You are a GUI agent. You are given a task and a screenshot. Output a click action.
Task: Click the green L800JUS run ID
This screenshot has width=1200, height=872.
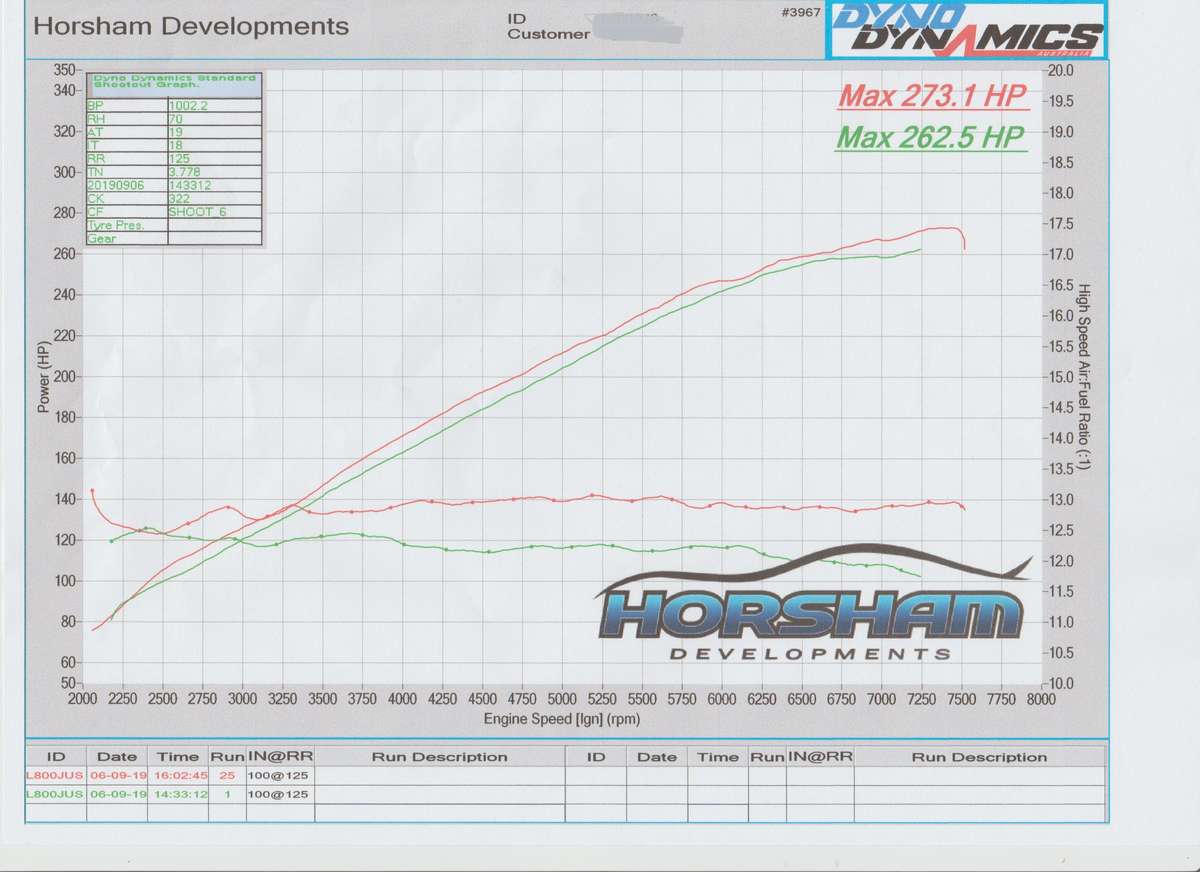[55, 794]
